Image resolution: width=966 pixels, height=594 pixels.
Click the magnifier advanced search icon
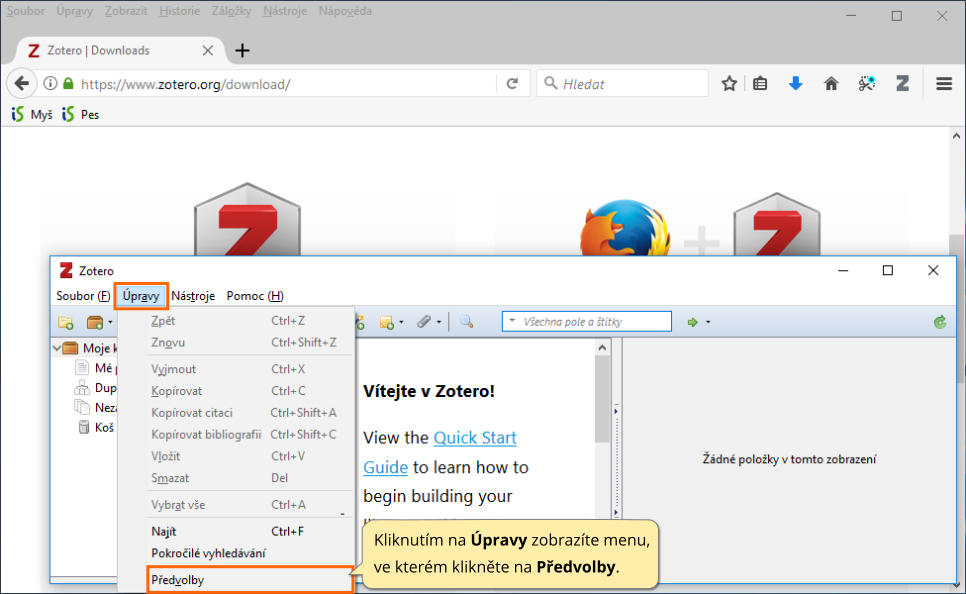[x=466, y=322]
